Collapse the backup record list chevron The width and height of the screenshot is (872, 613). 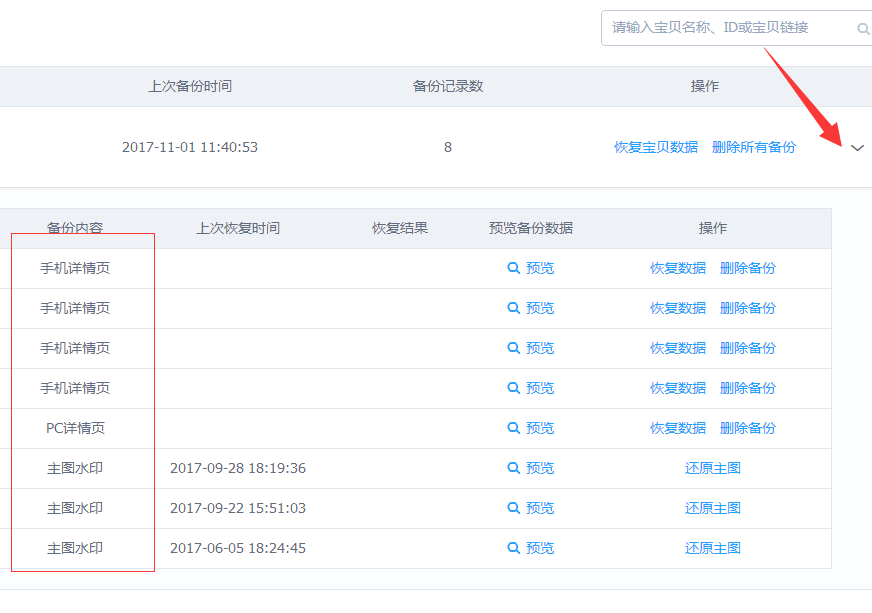pyautogui.click(x=858, y=148)
